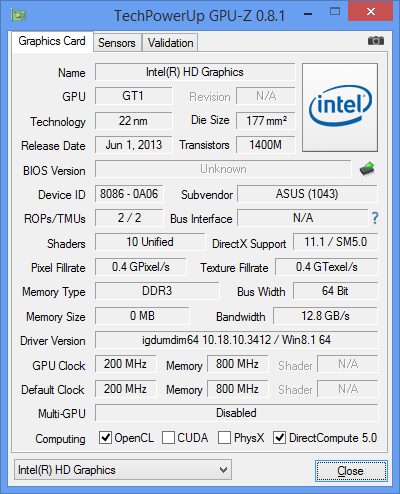Click the screenshot camera icon
This screenshot has width=400, height=494.
coord(376,41)
